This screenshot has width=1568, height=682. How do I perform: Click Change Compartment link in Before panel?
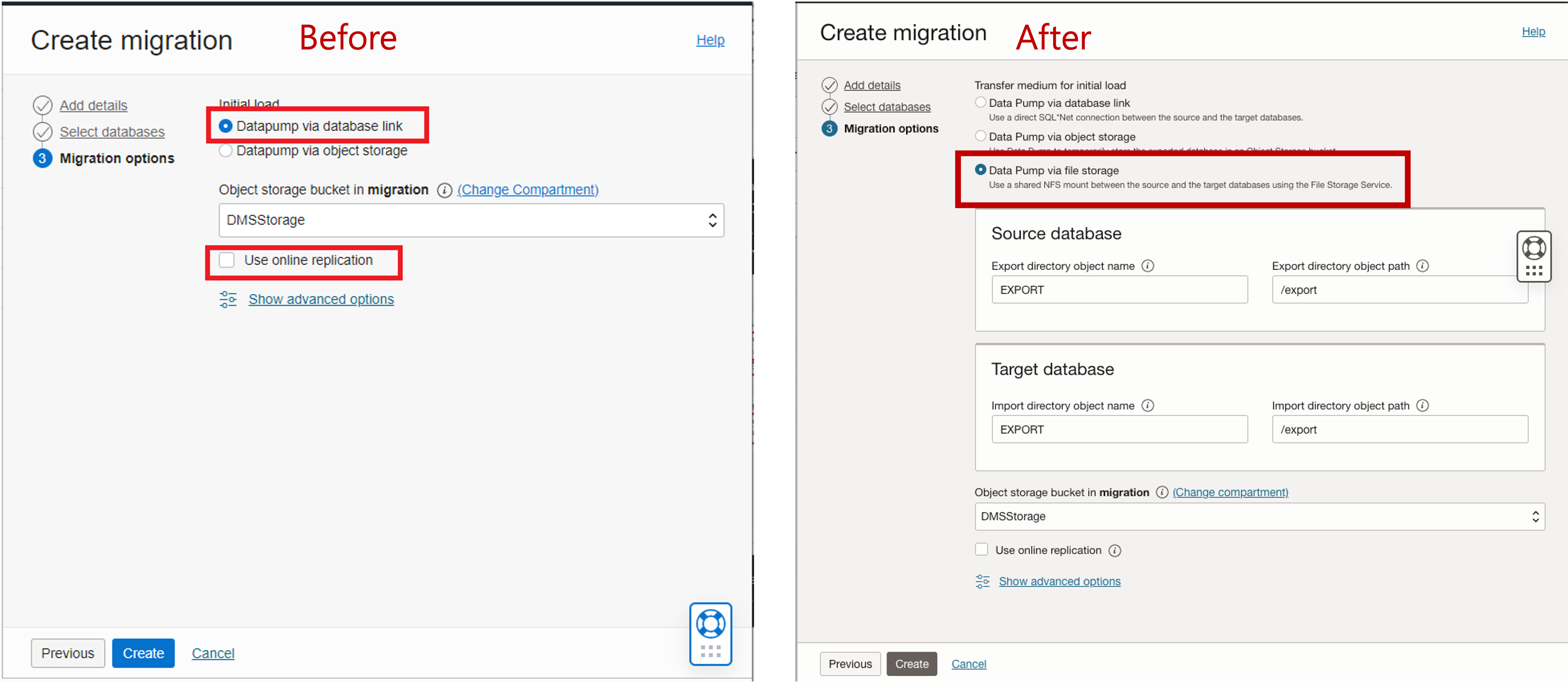click(x=528, y=190)
